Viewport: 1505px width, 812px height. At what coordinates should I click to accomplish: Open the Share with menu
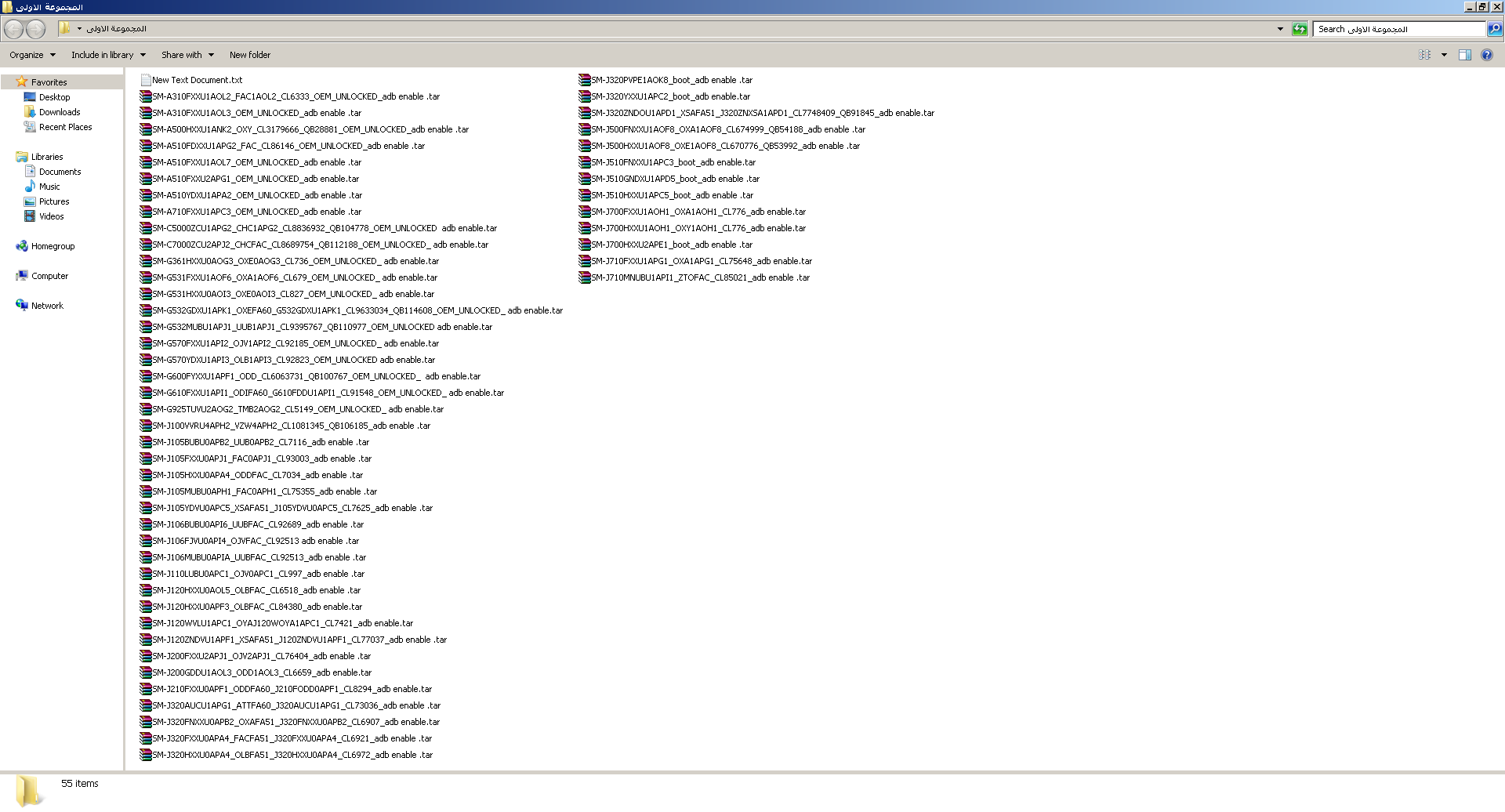coord(187,55)
